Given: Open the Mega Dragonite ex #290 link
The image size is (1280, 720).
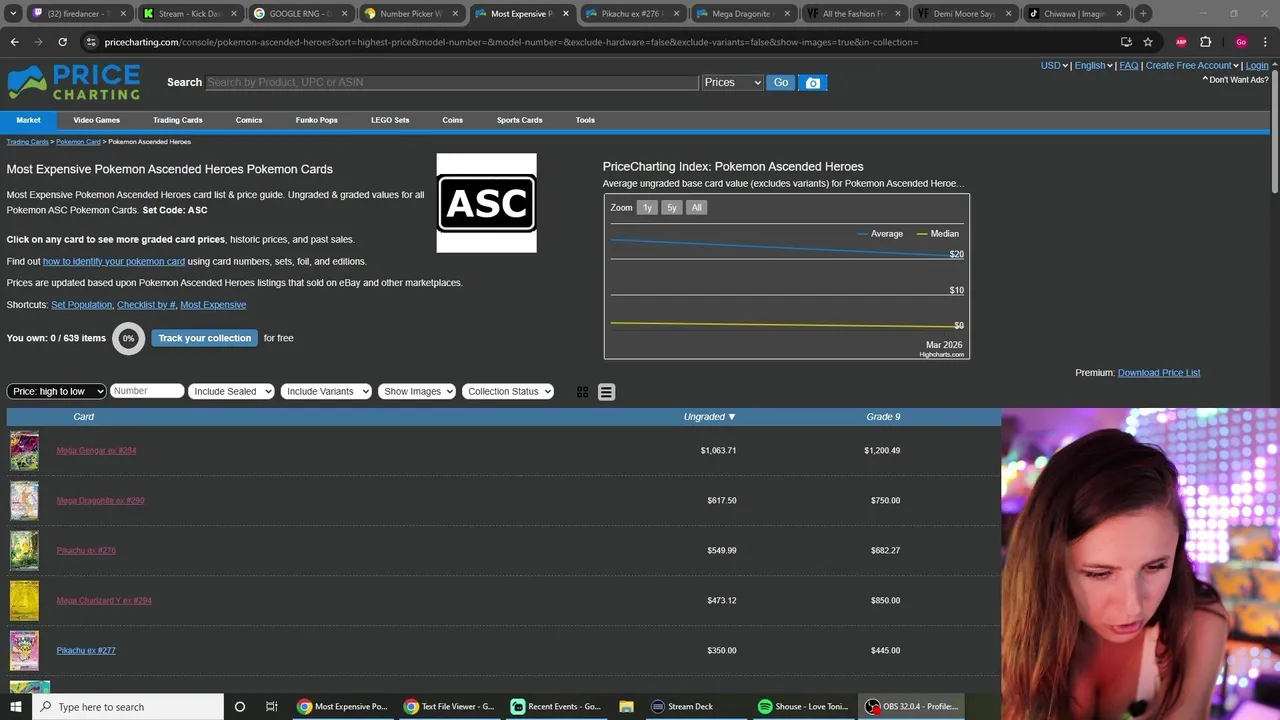Looking at the screenshot, I should pos(100,500).
